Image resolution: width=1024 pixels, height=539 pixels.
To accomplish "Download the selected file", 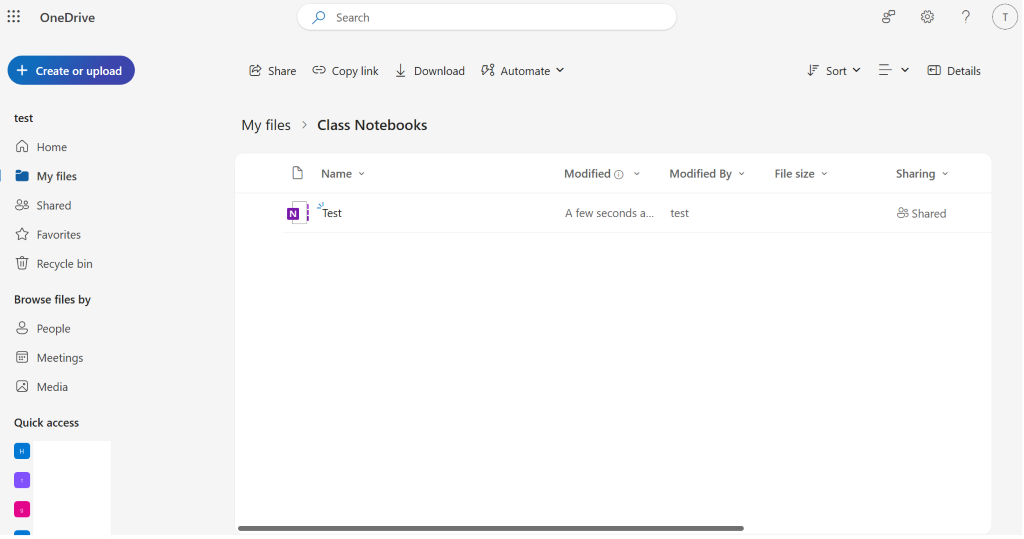I will coord(430,71).
